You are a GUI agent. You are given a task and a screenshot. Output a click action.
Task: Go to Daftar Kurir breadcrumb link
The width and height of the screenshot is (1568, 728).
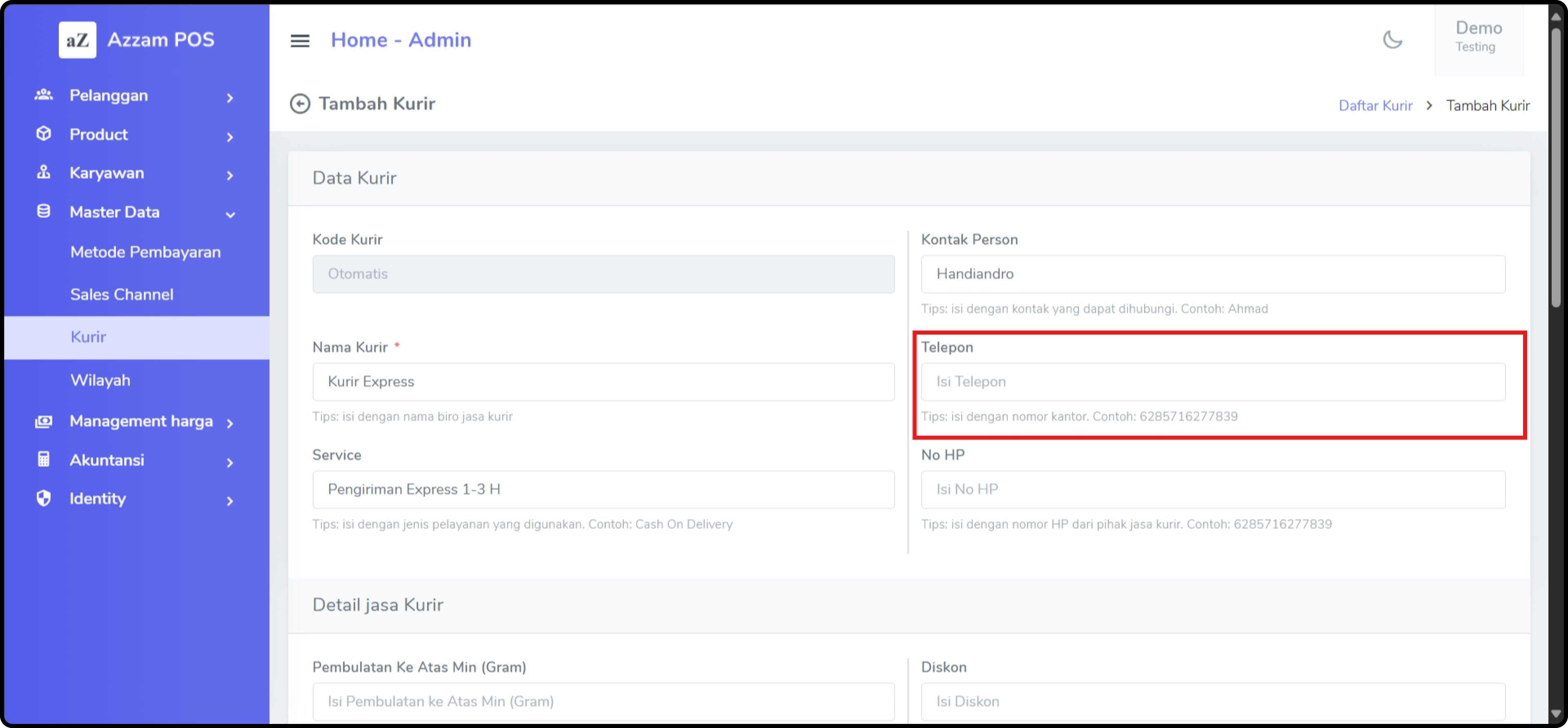(x=1375, y=106)
